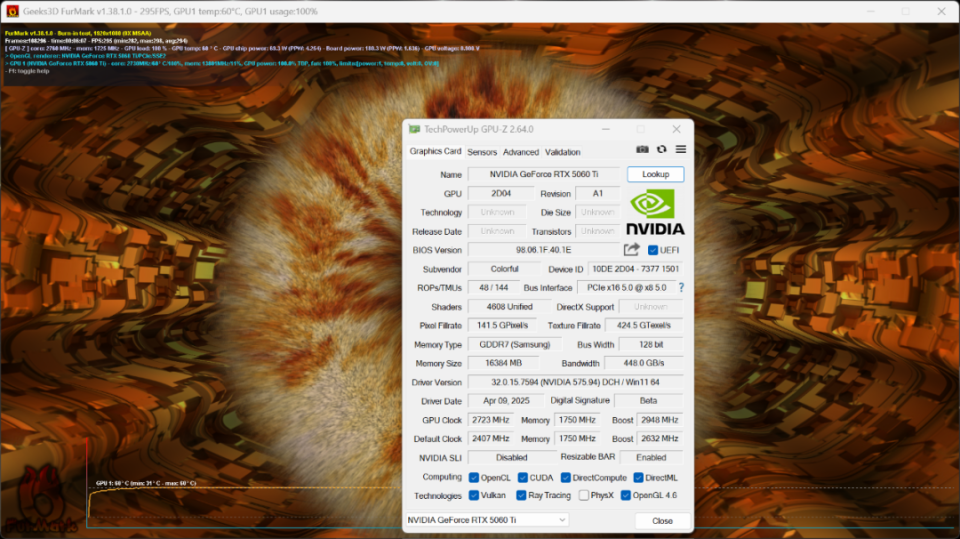The height and width of the screenshot is (539, 960).
Task: Toggle the Vulkan checkbox
Action: click(473, 496)
